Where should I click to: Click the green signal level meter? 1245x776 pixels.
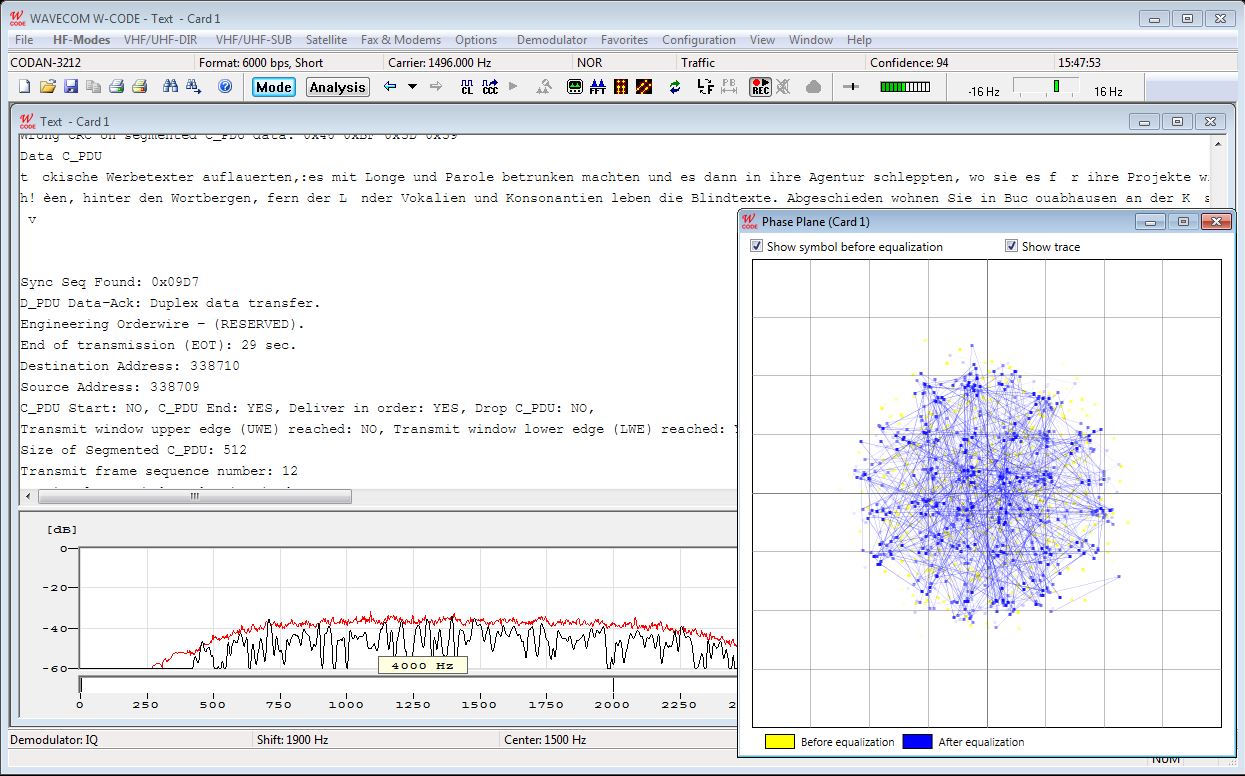pos(905,87)
